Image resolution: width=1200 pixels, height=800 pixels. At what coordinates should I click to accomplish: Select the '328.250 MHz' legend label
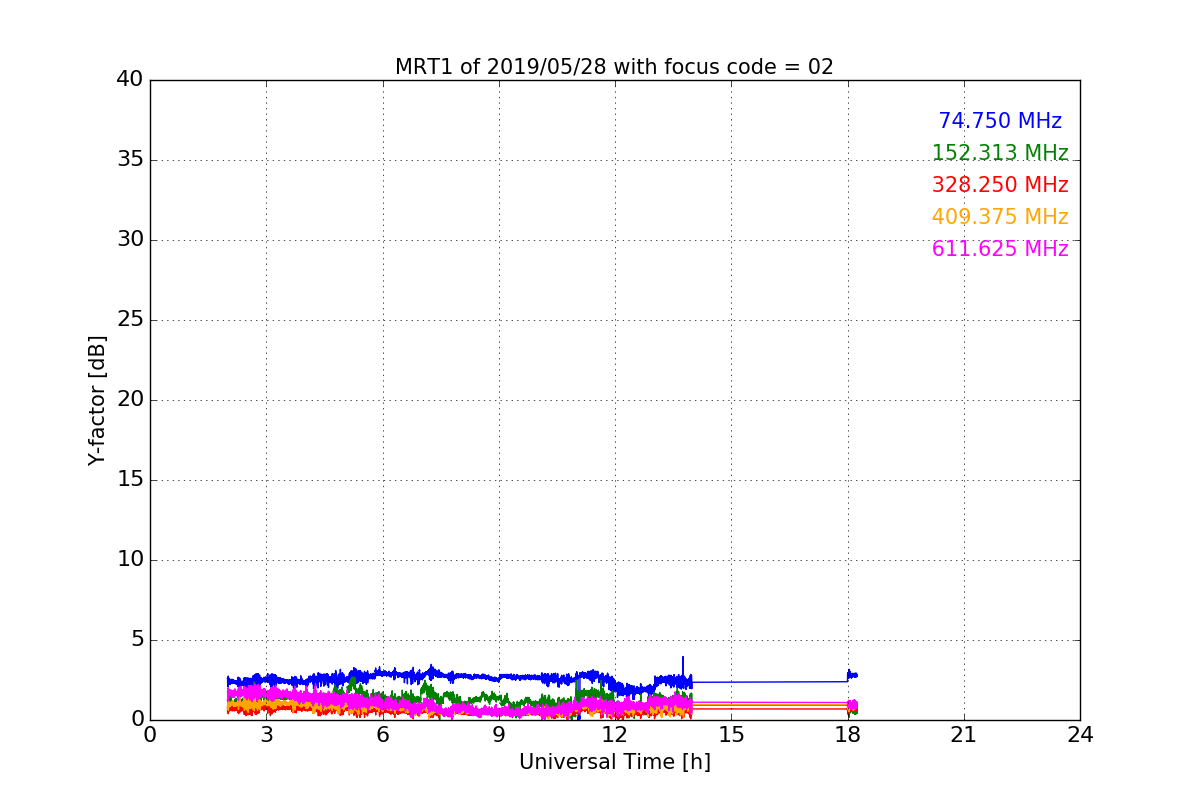point(1000,185)
